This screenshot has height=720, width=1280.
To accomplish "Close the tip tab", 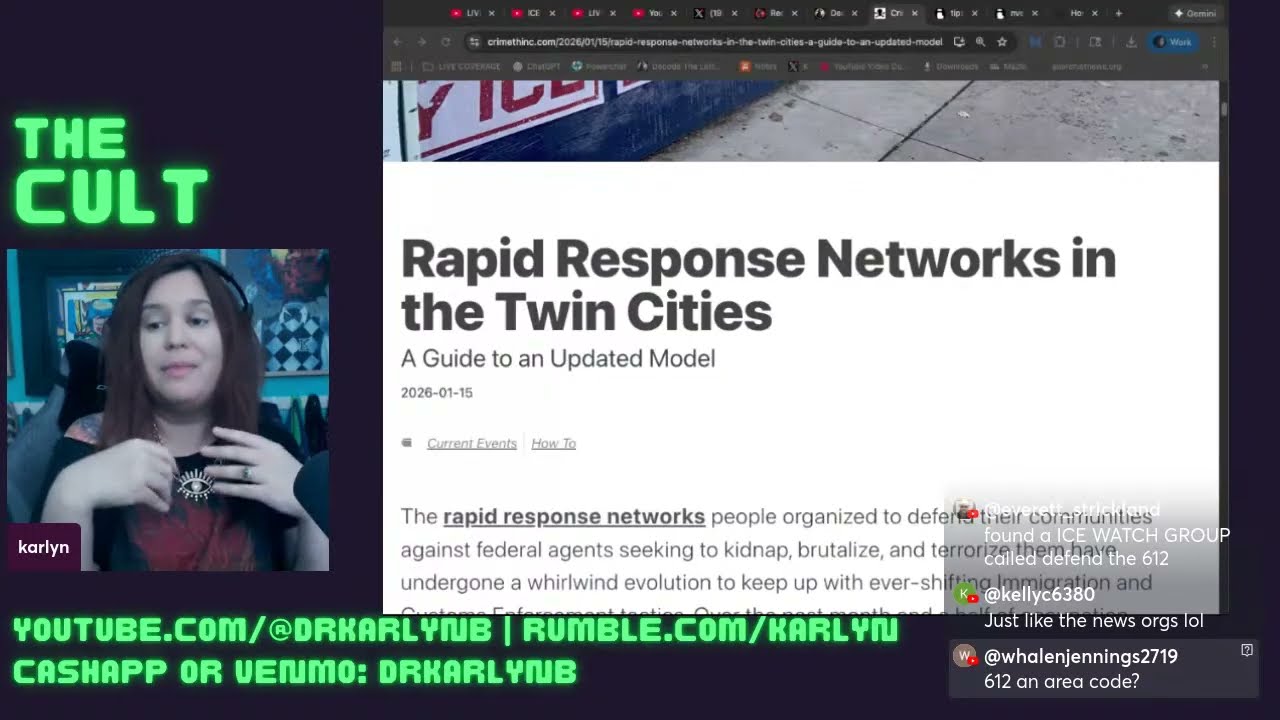I will click(x=974, y=13).
